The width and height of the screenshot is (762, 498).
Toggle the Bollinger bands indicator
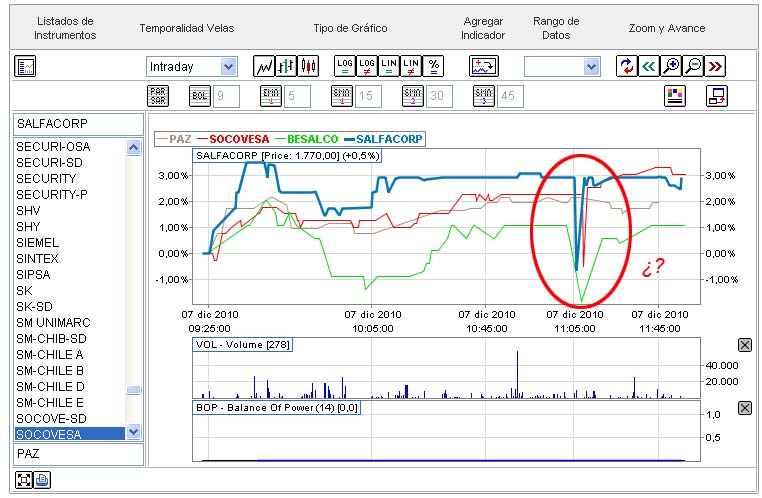200,96
